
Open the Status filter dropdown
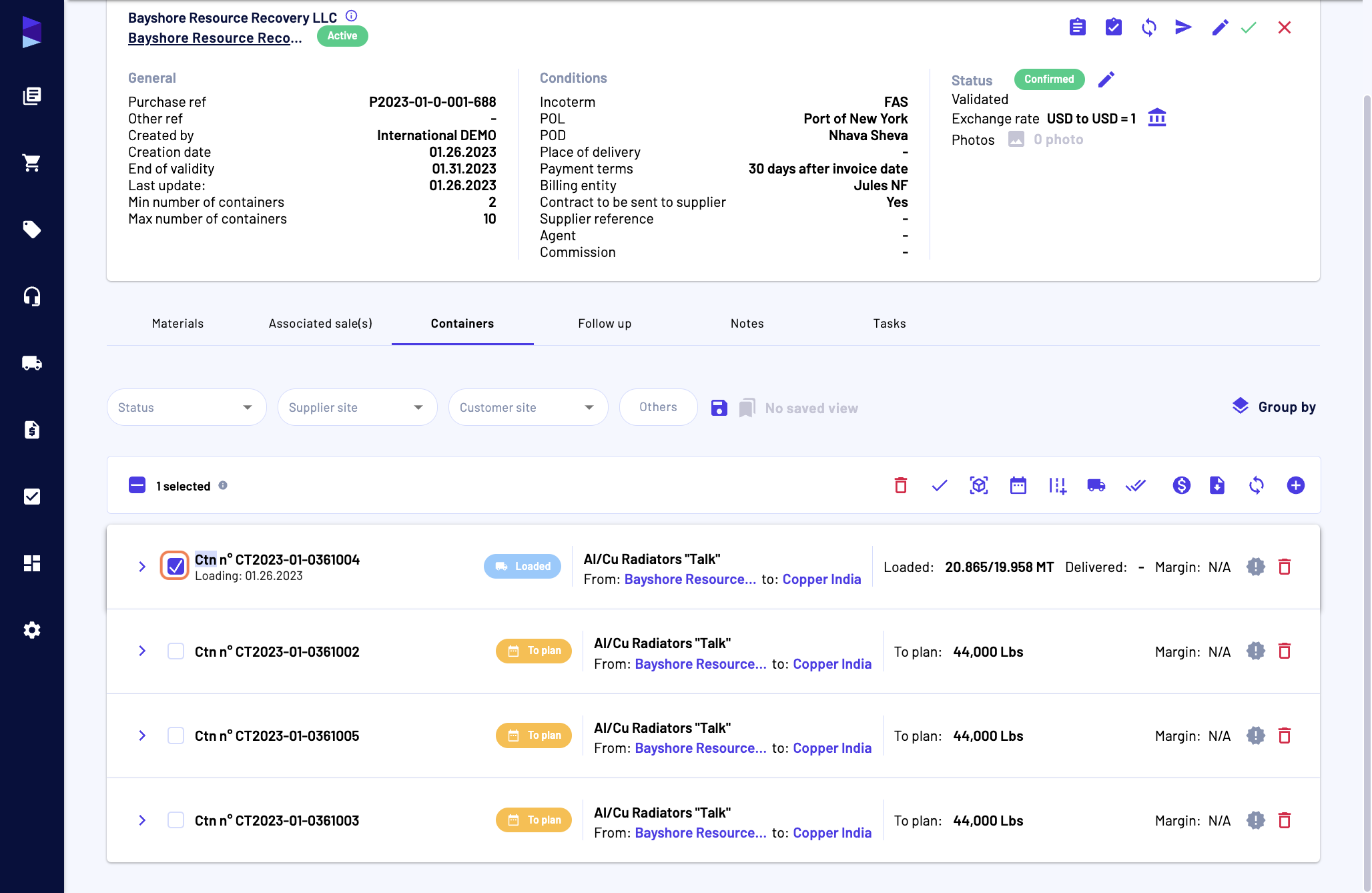[x=186, y=407]
